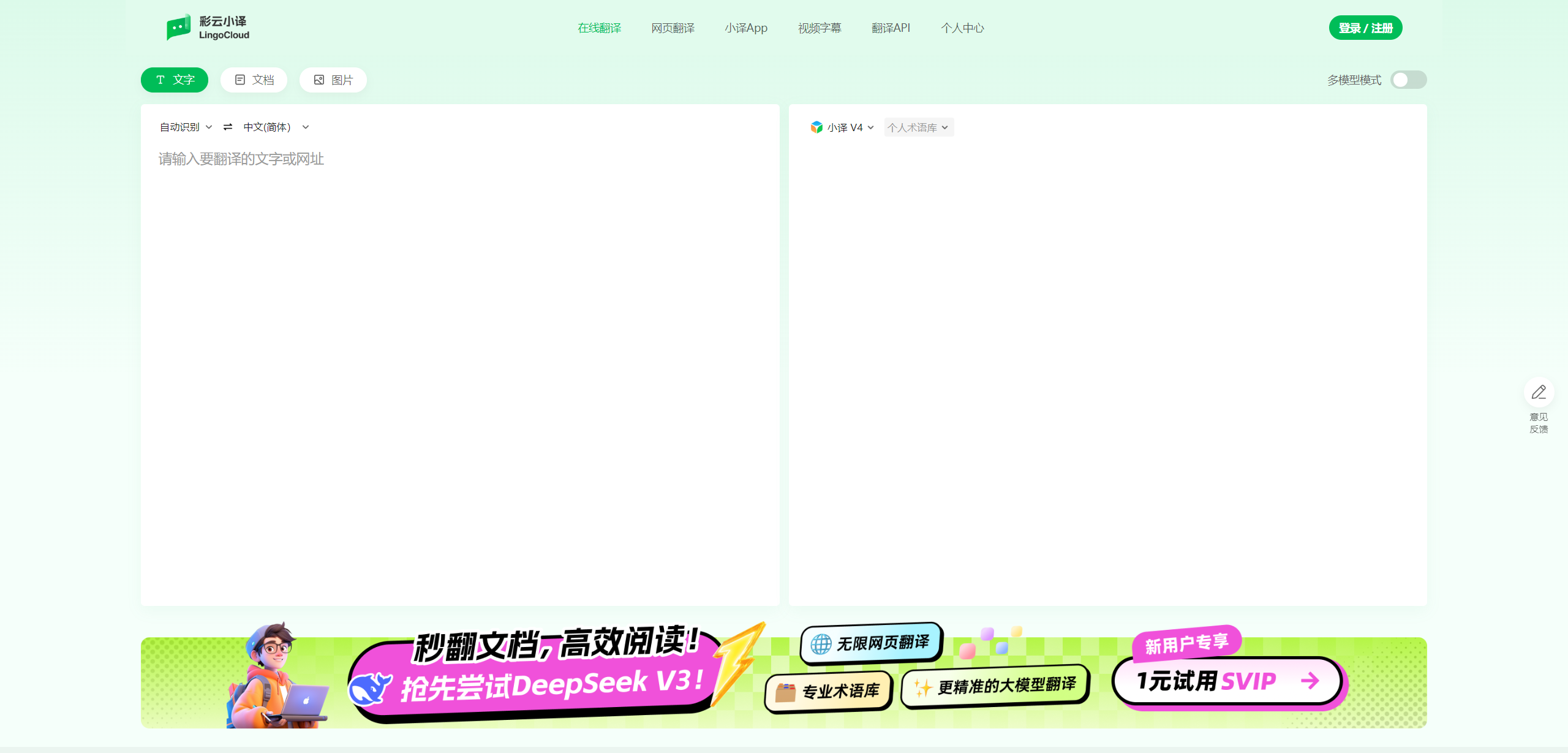Image resolution: width=1568 pixels, height=753 pixels.
Task: Click the 翻译API navigation link
Action: 891,28
